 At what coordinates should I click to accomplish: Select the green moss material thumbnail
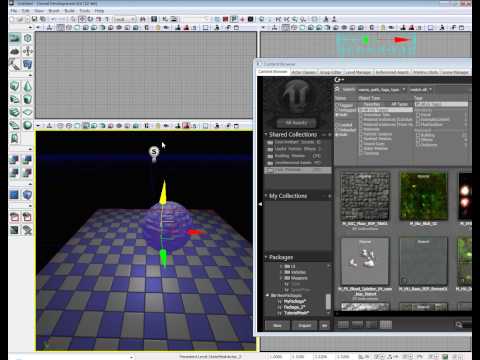(423, 196)
